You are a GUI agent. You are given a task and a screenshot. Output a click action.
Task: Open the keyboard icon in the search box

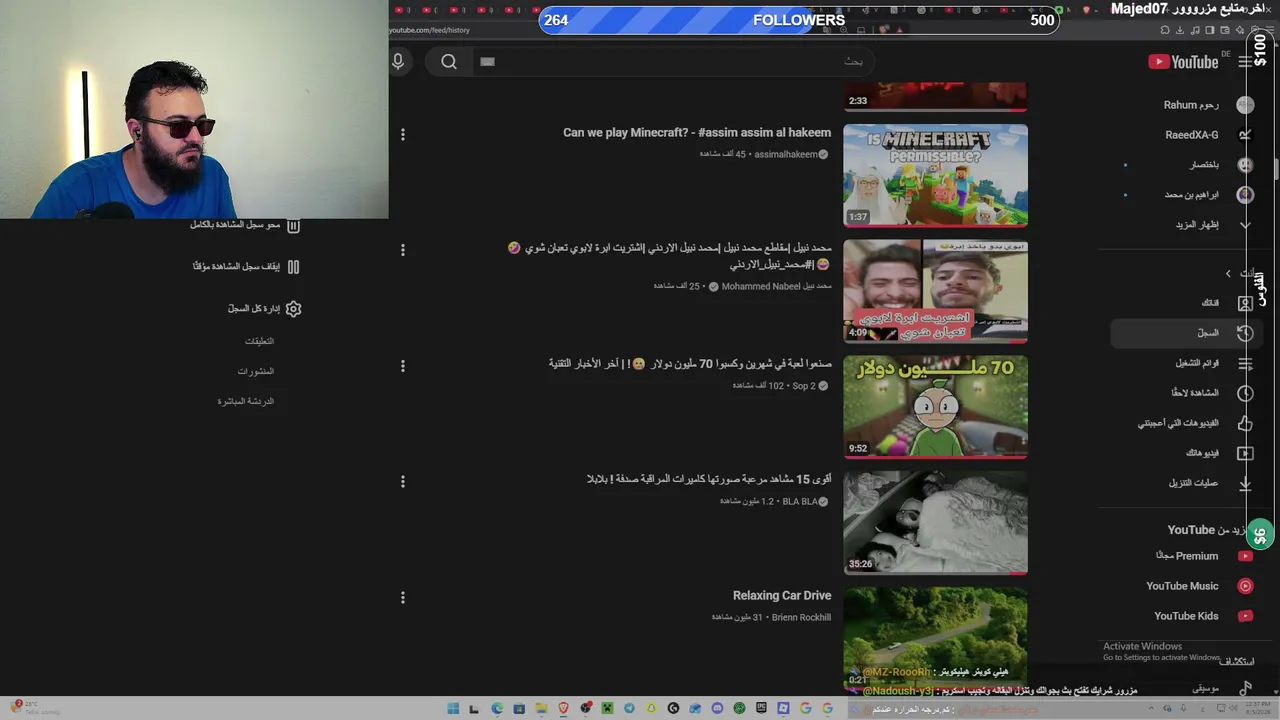pos(487,61)
